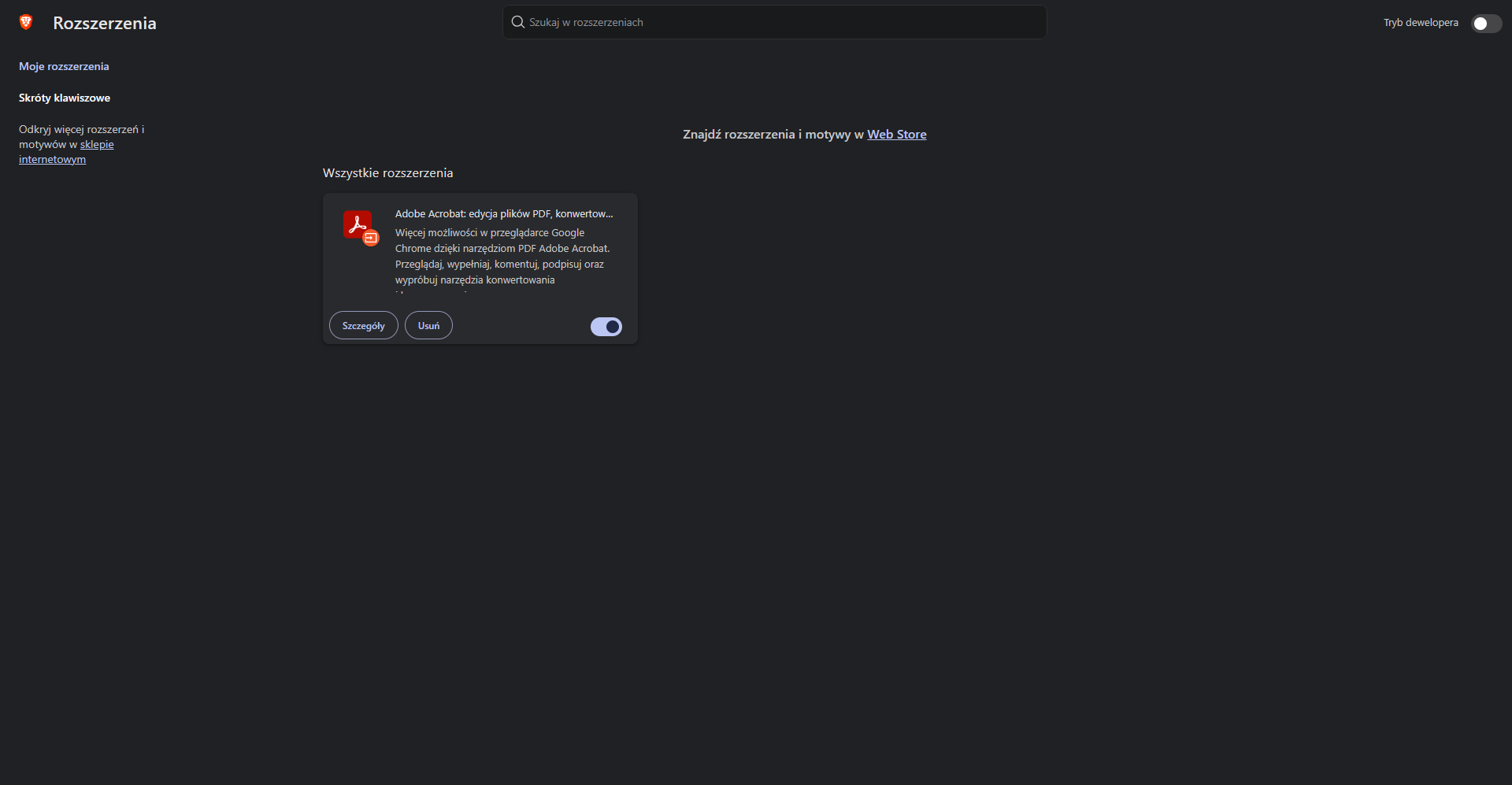Viewport: 1512px width, 785px height.
Task: Toggle the Tryb dewelopera switch
Action: tap(1486, 23)
